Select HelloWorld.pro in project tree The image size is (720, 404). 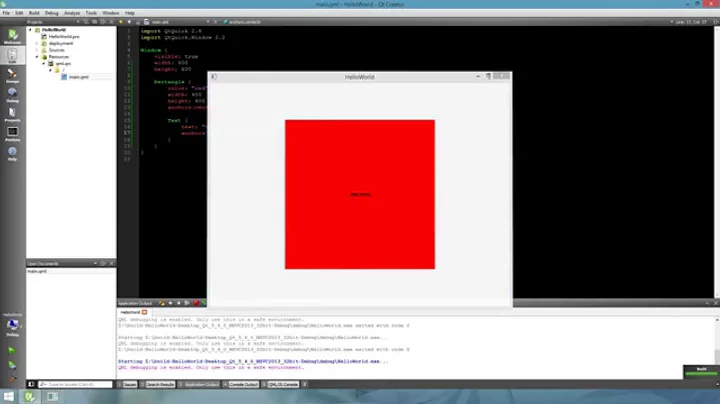point(64,36)
